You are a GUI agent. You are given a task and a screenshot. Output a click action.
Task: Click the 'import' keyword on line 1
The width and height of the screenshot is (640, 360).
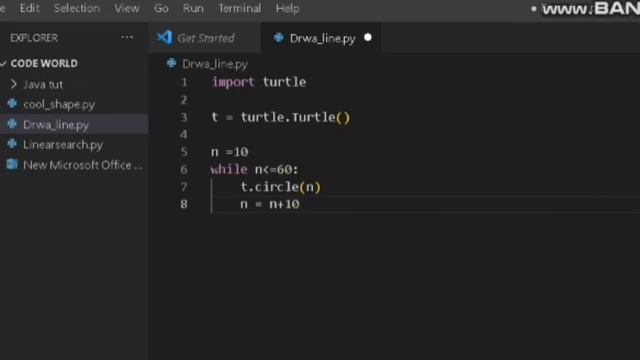pos(233,82)
